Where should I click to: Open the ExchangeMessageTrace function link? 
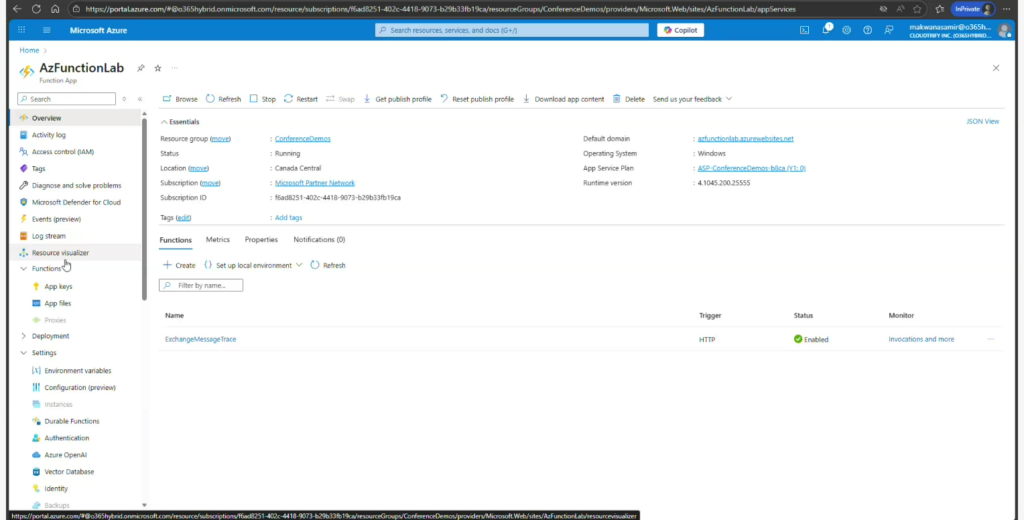click(x=200, y=339)
